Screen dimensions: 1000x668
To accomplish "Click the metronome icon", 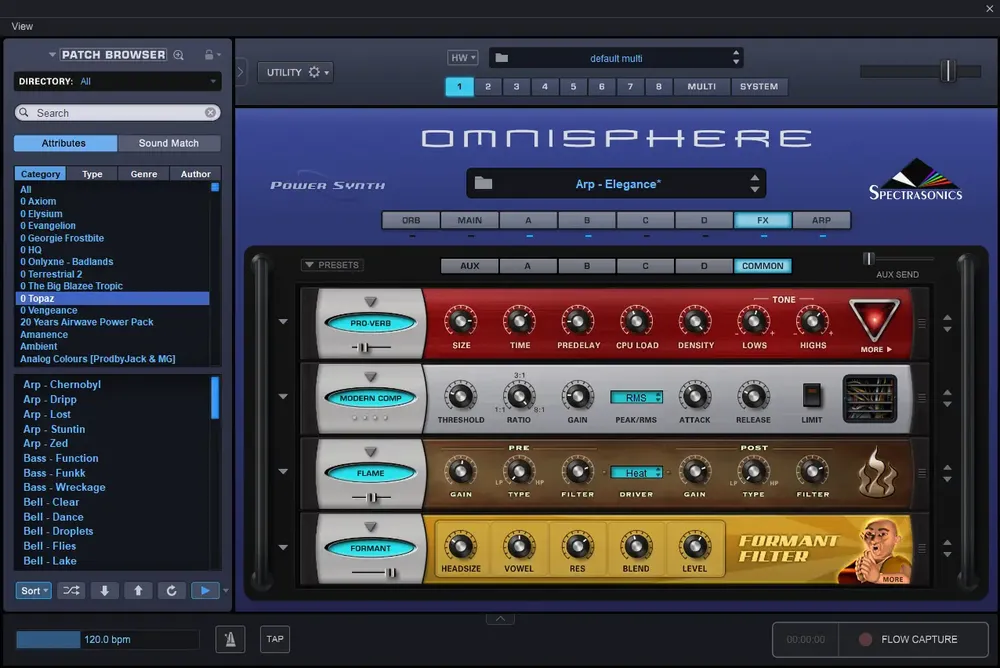I will point(230,639).
